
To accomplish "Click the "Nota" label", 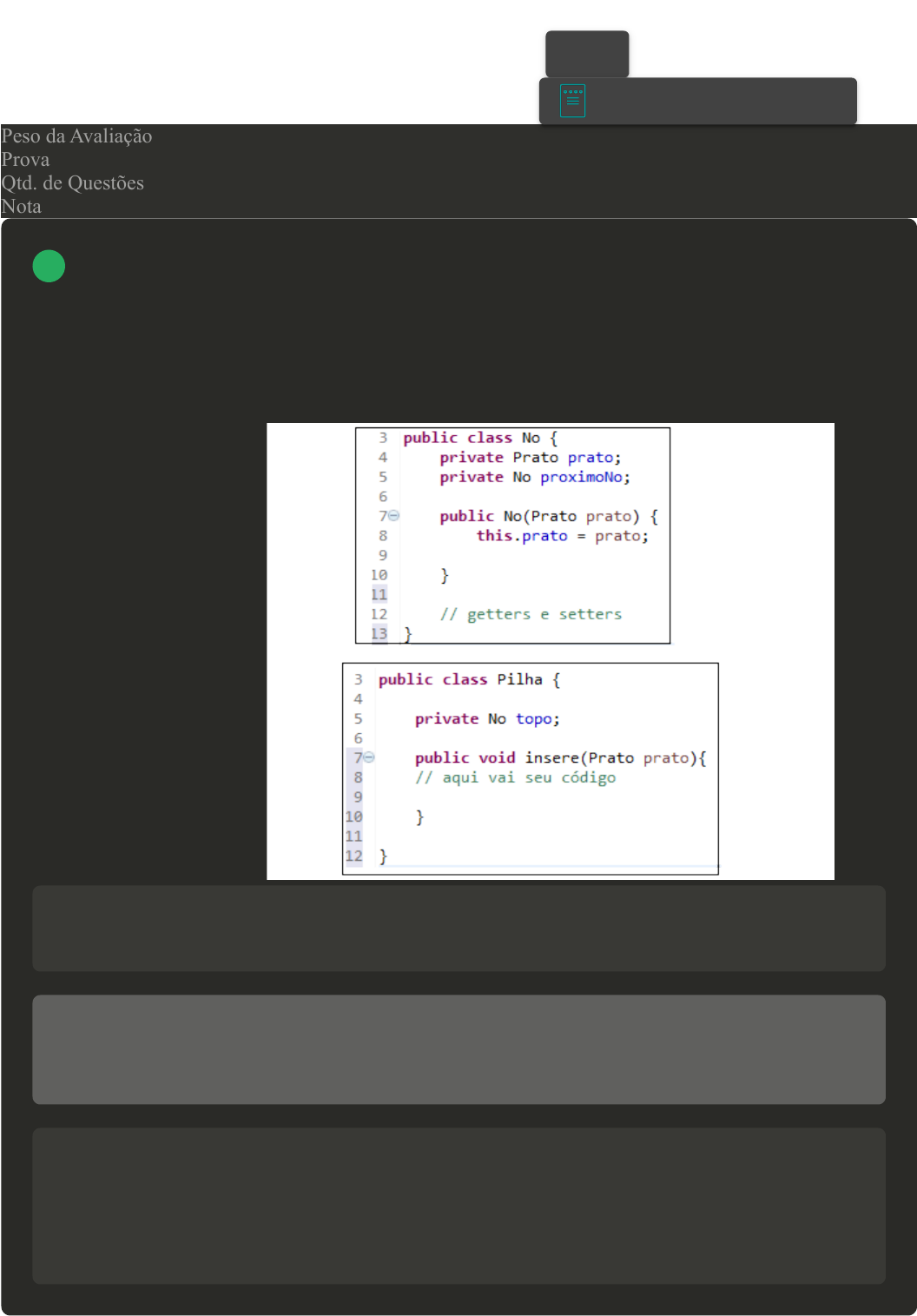I will click(21, 207).
